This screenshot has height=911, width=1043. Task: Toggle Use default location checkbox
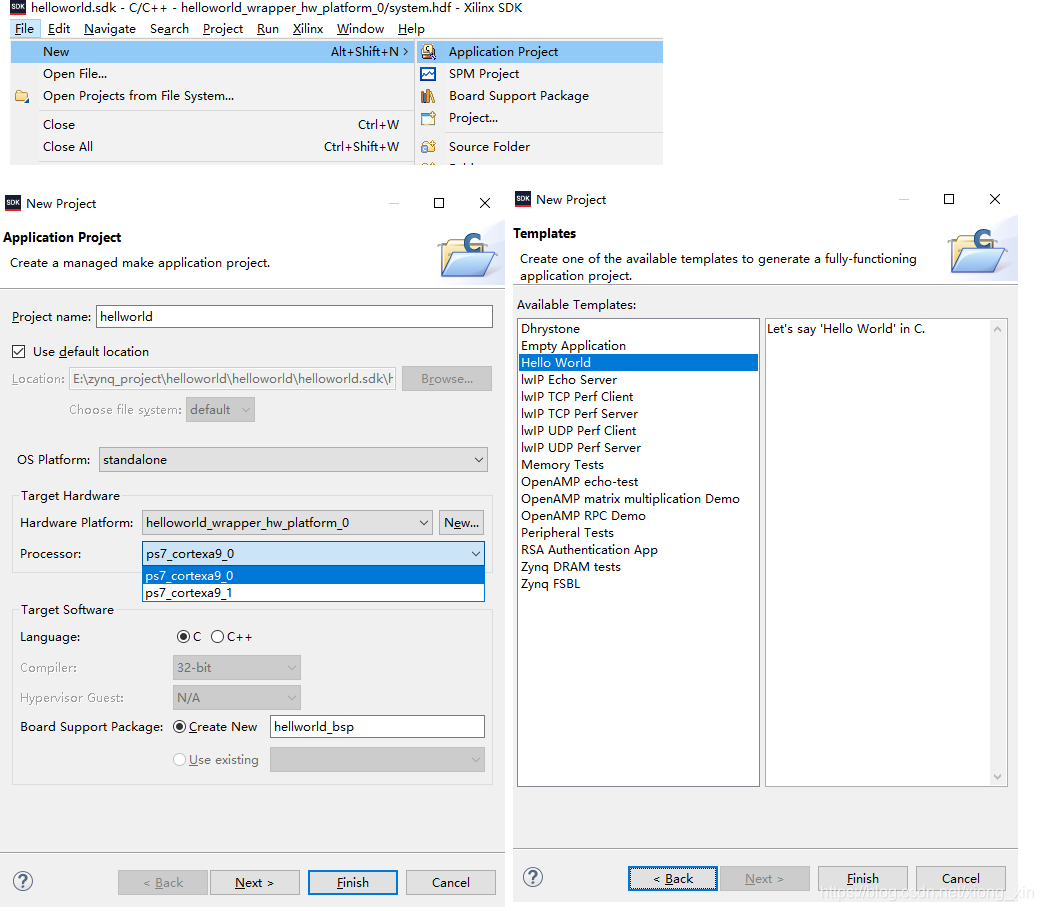tap(19, 352)
